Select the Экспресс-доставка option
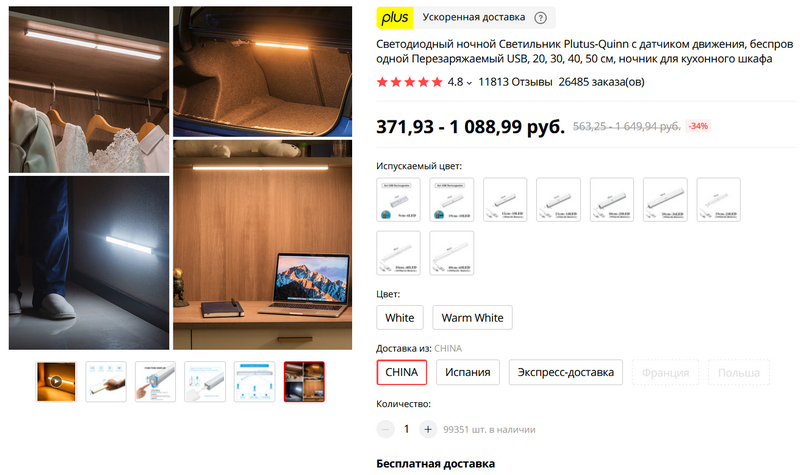Screen dimensions: 800x475 coord(565,372)
